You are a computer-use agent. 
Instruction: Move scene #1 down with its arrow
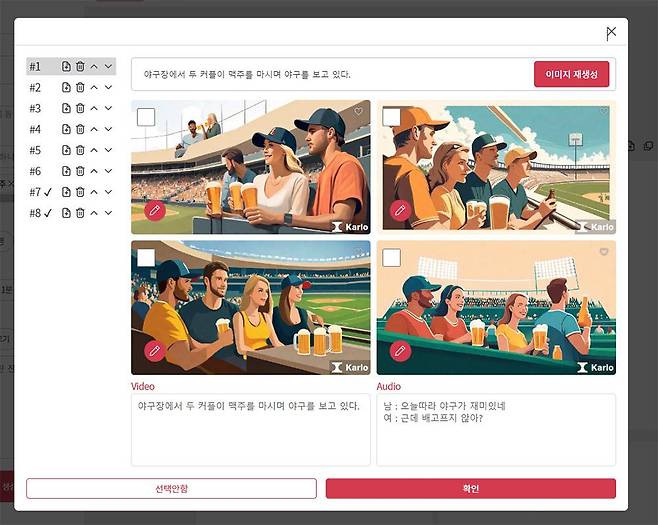(108, 66)
